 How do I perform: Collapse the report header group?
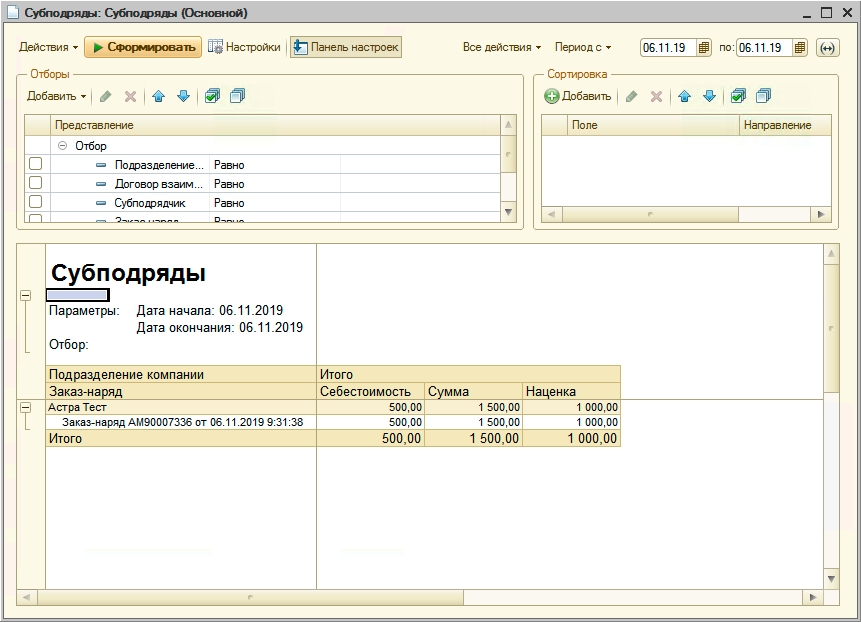(x=25, y=295)
